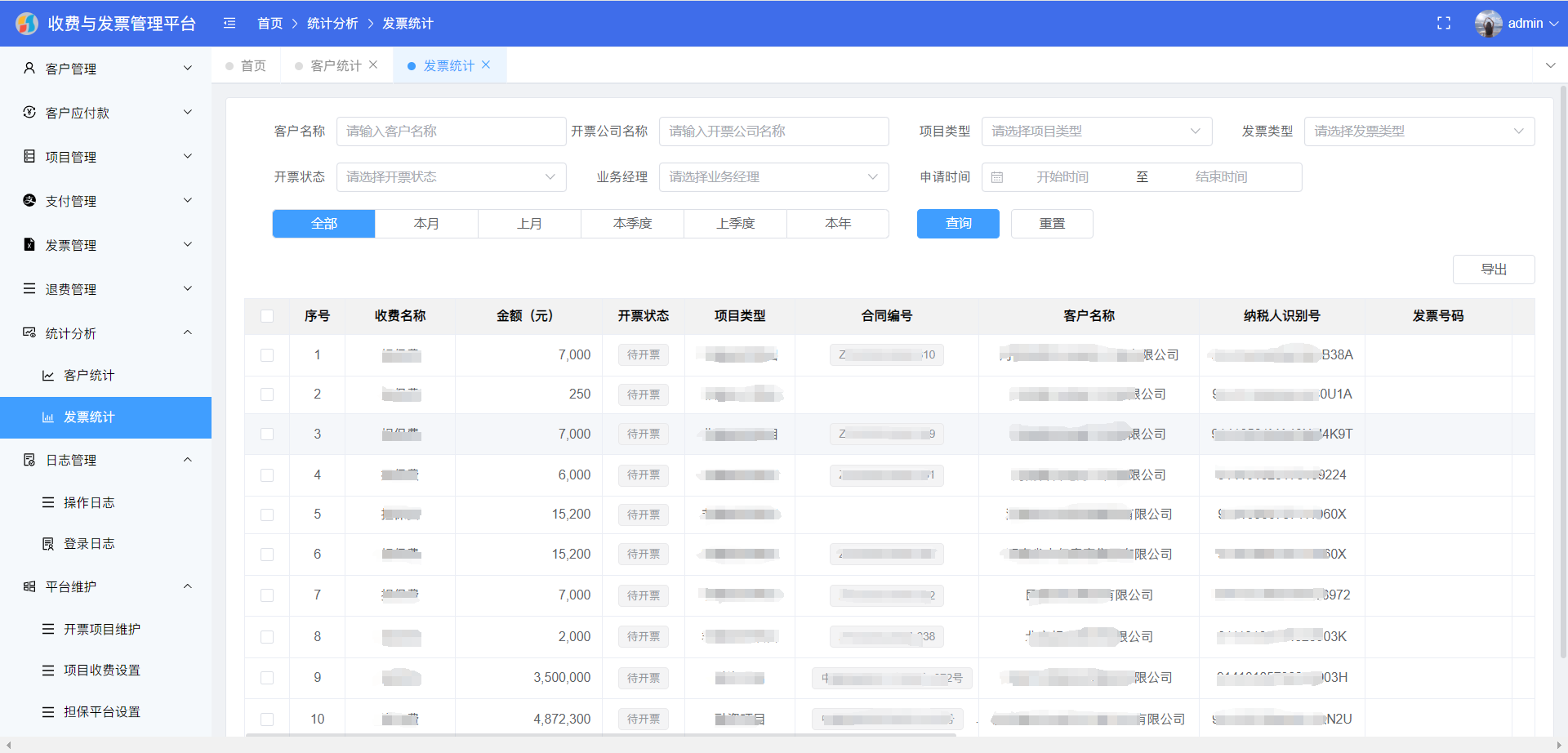Open the 项目类型 dropdown

(1097, 131)
